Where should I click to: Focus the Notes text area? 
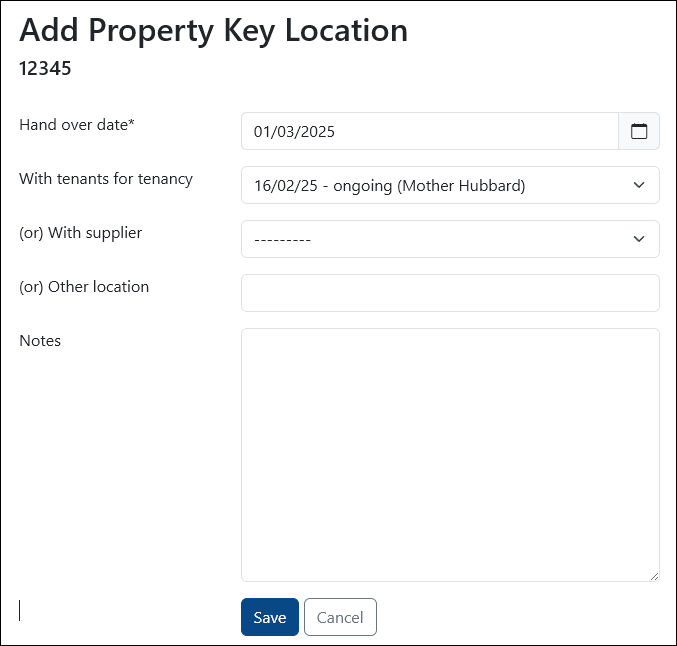[x=450, y=455]
